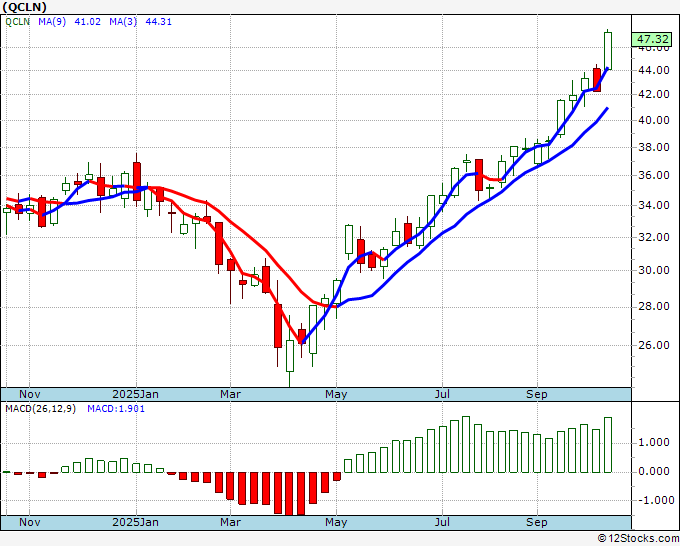
Task: Click May on the MACD panel axis
Action: coord(336,522)
